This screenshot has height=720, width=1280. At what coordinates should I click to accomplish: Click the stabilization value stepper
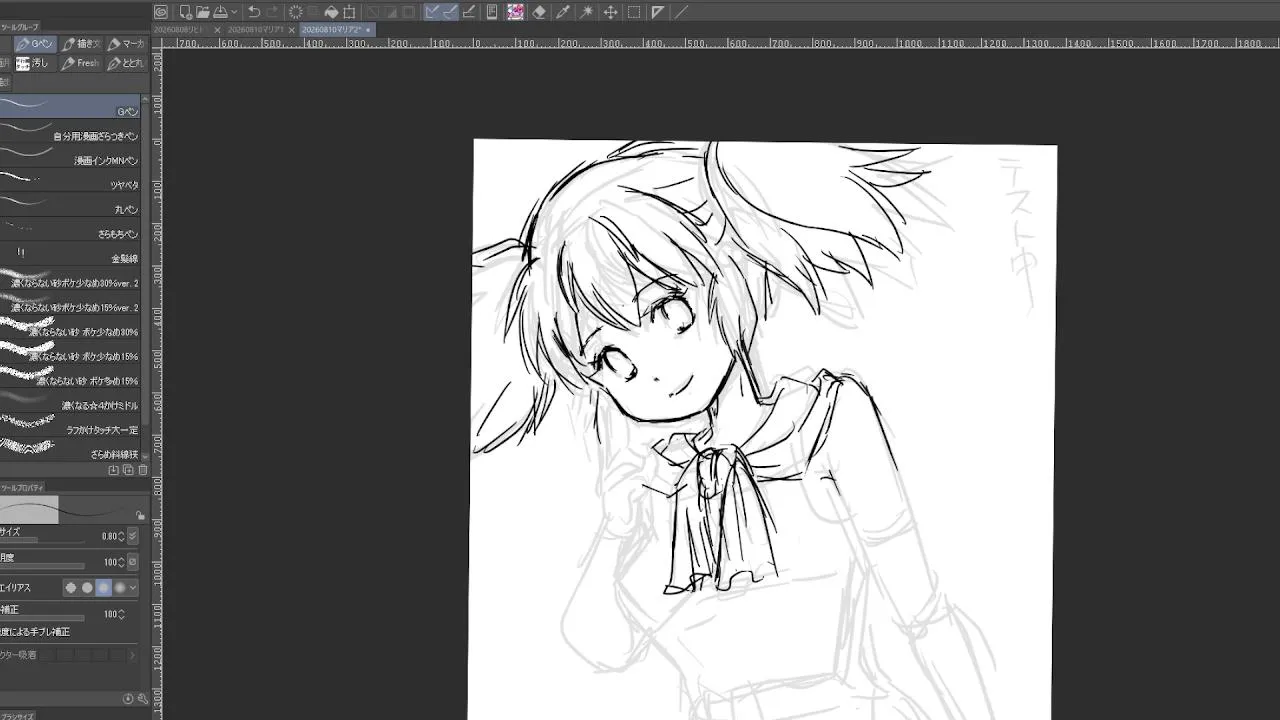coord(122,614)
